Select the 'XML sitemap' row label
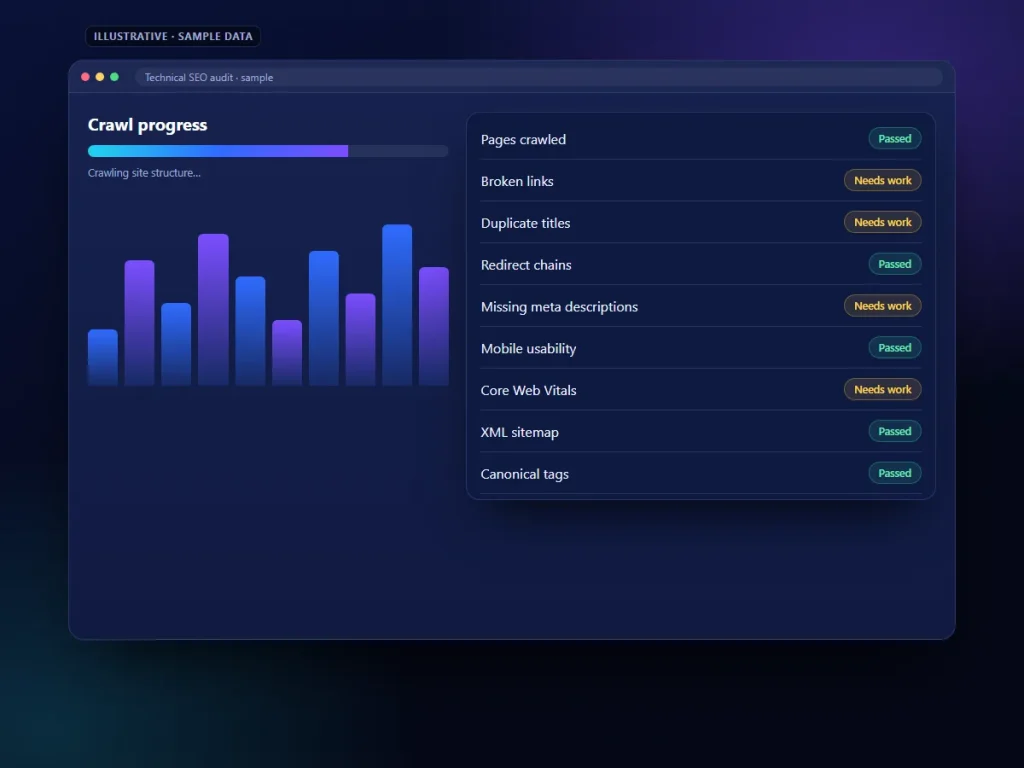This screenshot has height=768, width=1024. point(520,432)
